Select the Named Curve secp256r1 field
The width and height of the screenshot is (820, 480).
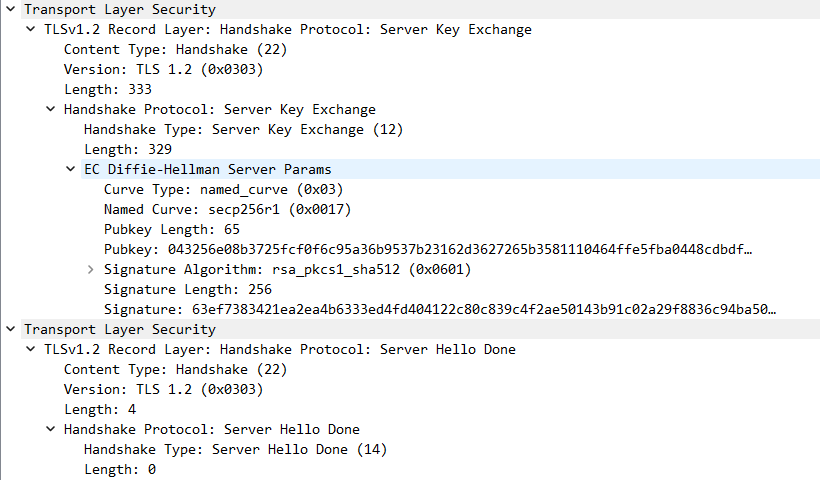(227, 209)
